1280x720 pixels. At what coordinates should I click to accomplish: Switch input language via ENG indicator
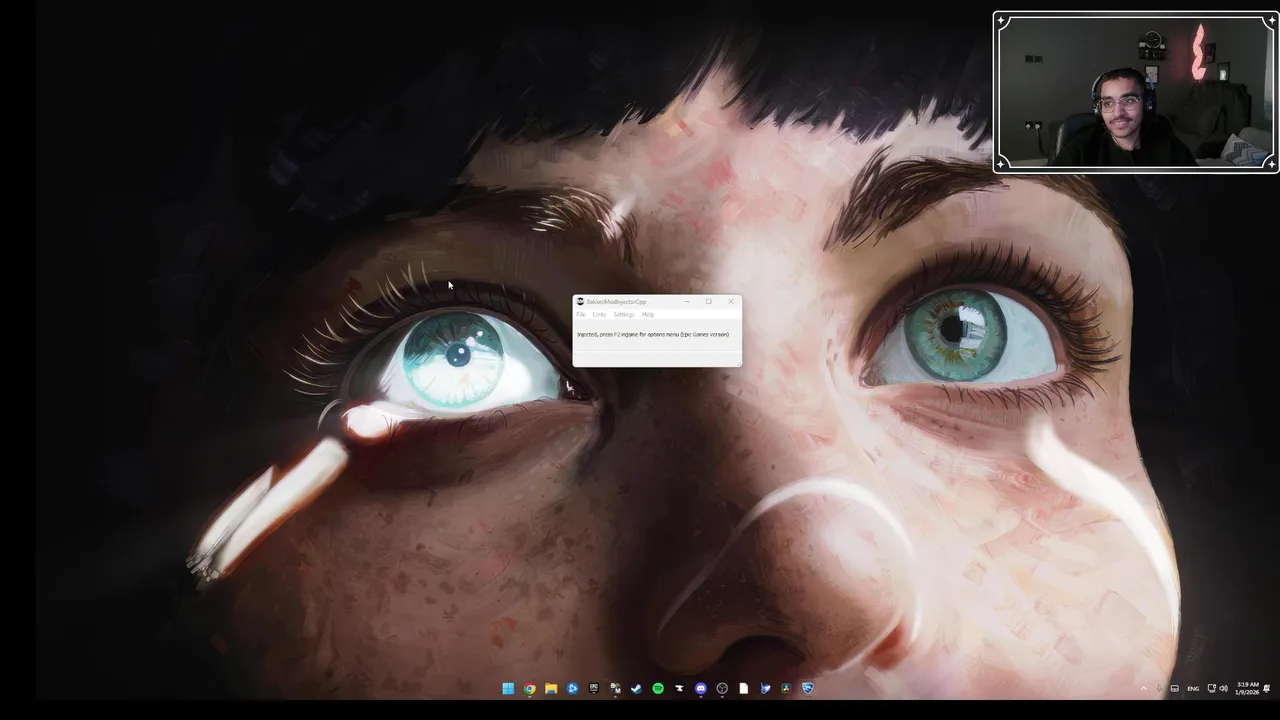coord(1193,689)
